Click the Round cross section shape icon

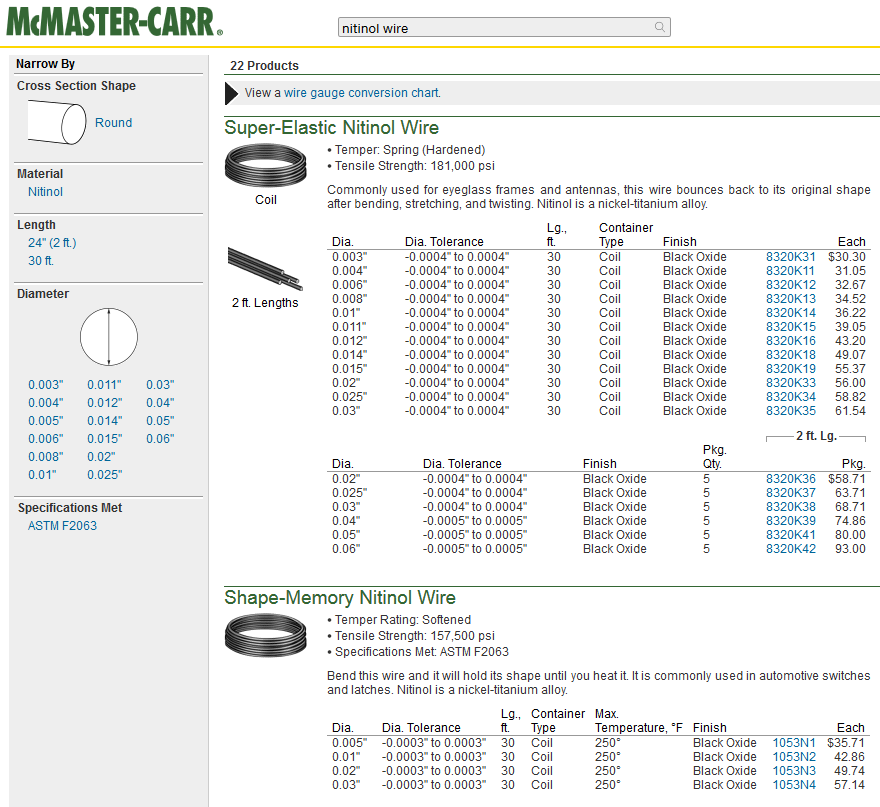tap(57, 122)
